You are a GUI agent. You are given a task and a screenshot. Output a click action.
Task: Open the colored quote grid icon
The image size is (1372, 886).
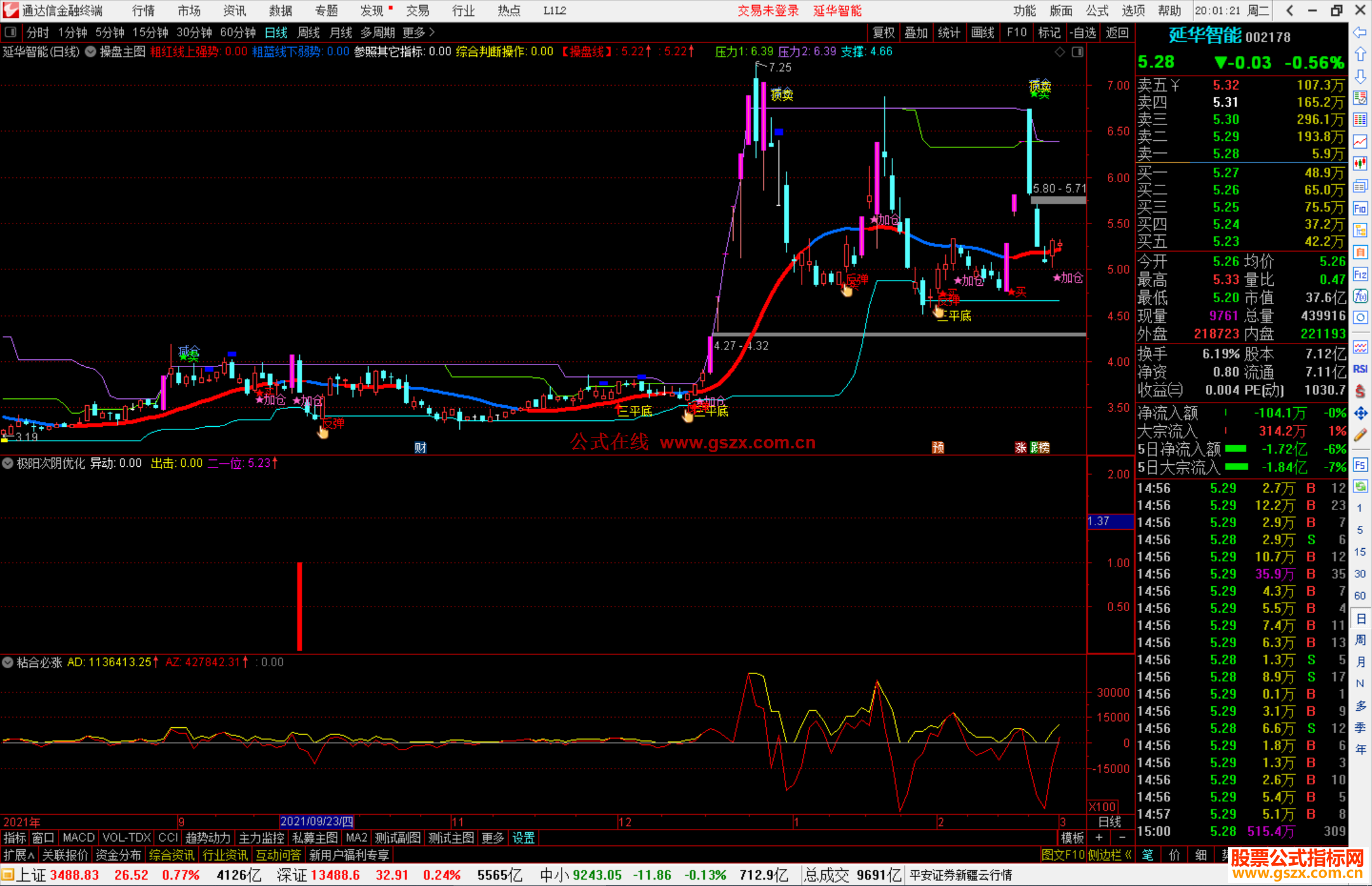pos(1360,98)
